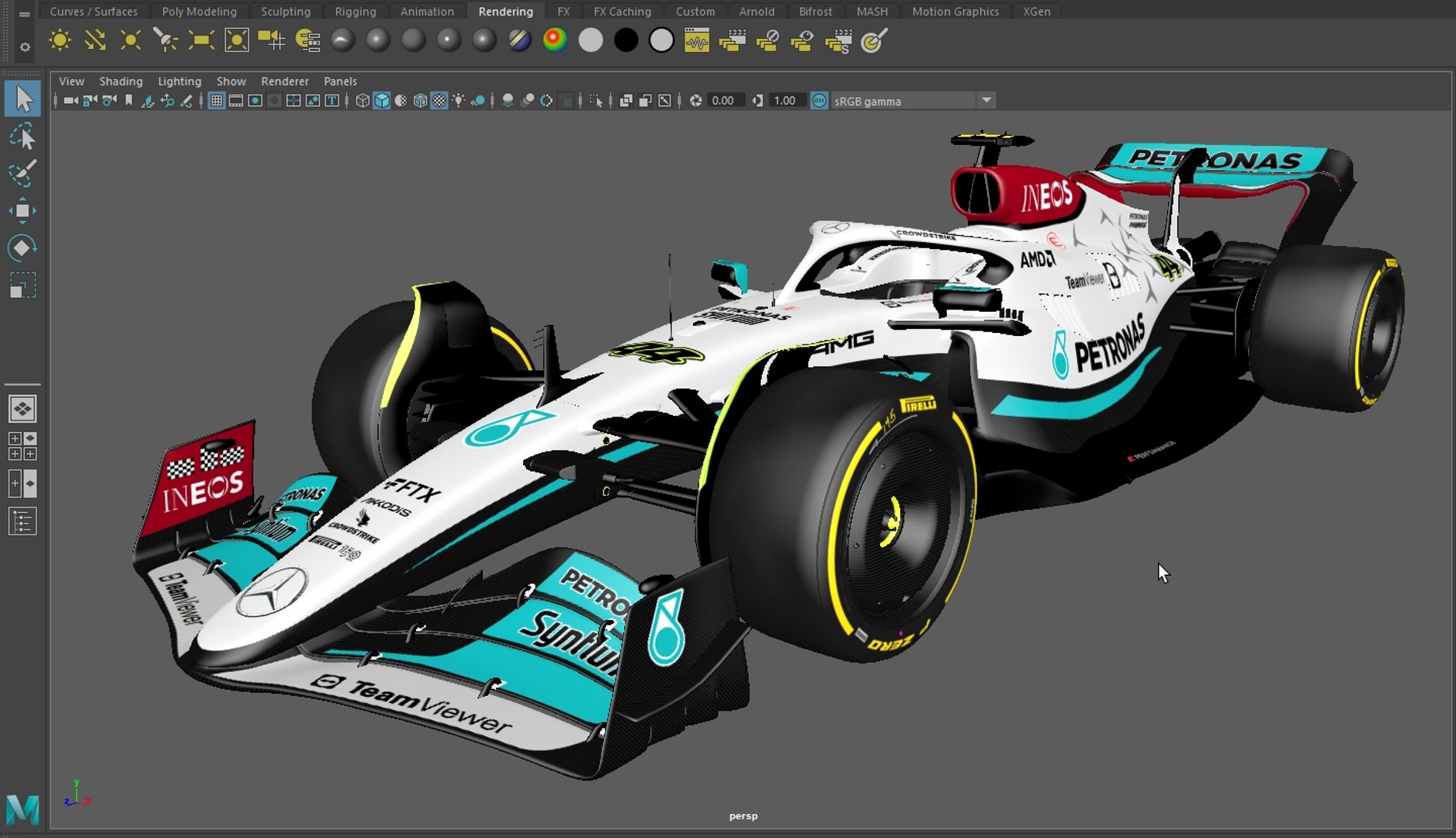Create a Point Light from the shelf
Image resolution: width=1456 pixels, height=838 pixels.
130,40
